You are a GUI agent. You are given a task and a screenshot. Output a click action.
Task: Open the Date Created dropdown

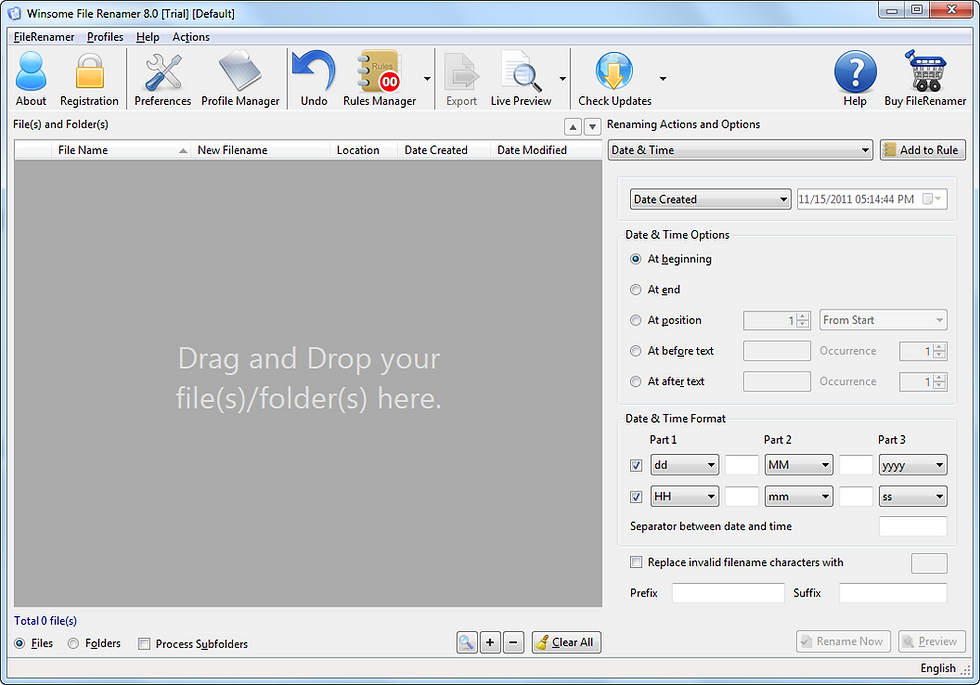tap(710, 199)
